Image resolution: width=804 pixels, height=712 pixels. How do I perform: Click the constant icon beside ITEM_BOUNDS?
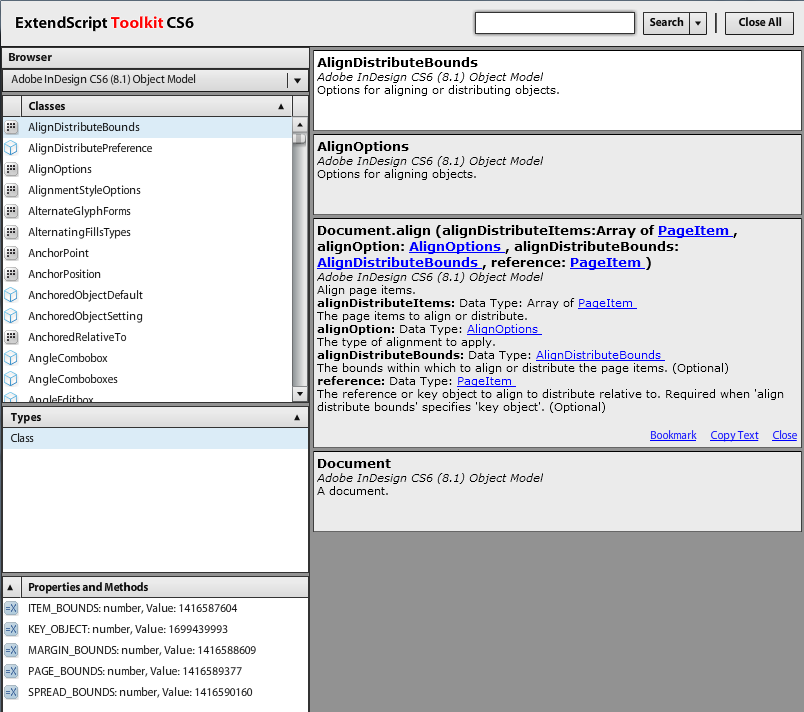click(11, 608)
